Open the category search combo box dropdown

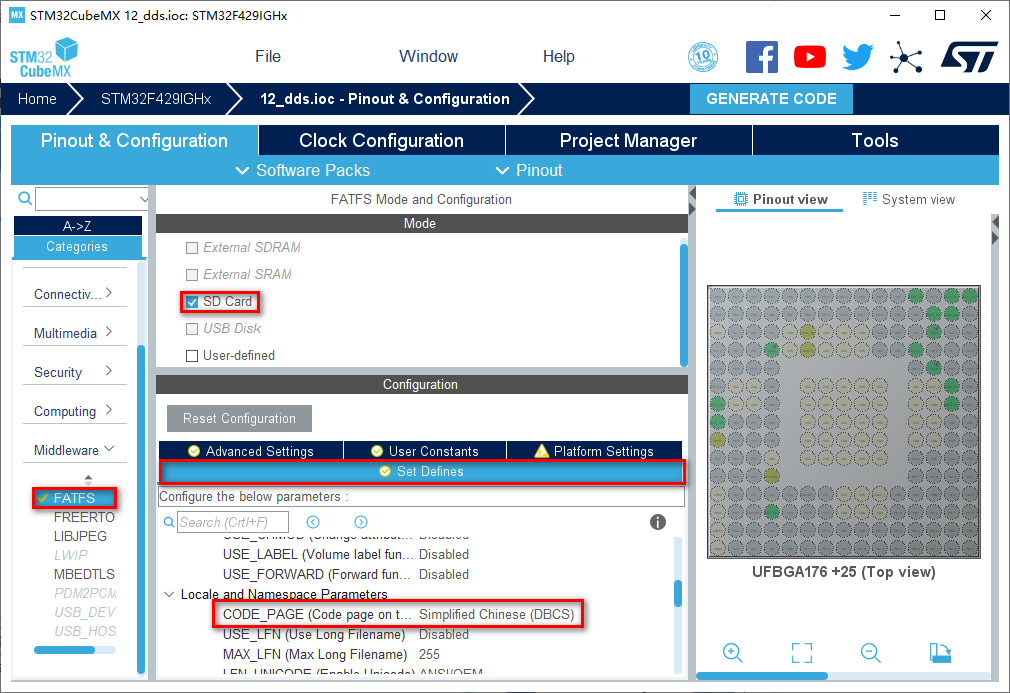pyautogui.click(x=143, y=199)
